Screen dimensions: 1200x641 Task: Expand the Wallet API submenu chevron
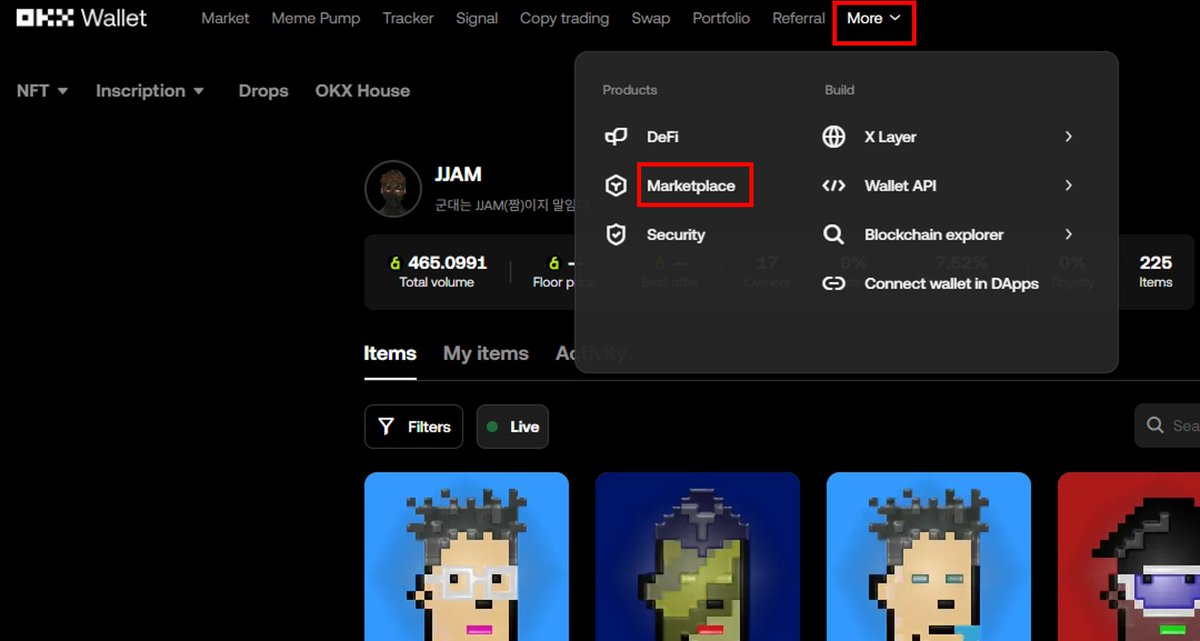coord(1068,186)
